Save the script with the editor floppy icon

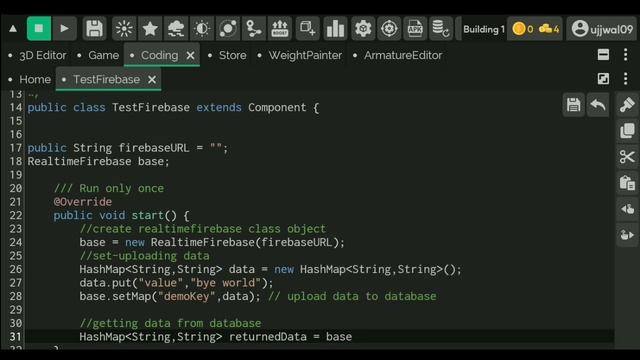point(573,105)
